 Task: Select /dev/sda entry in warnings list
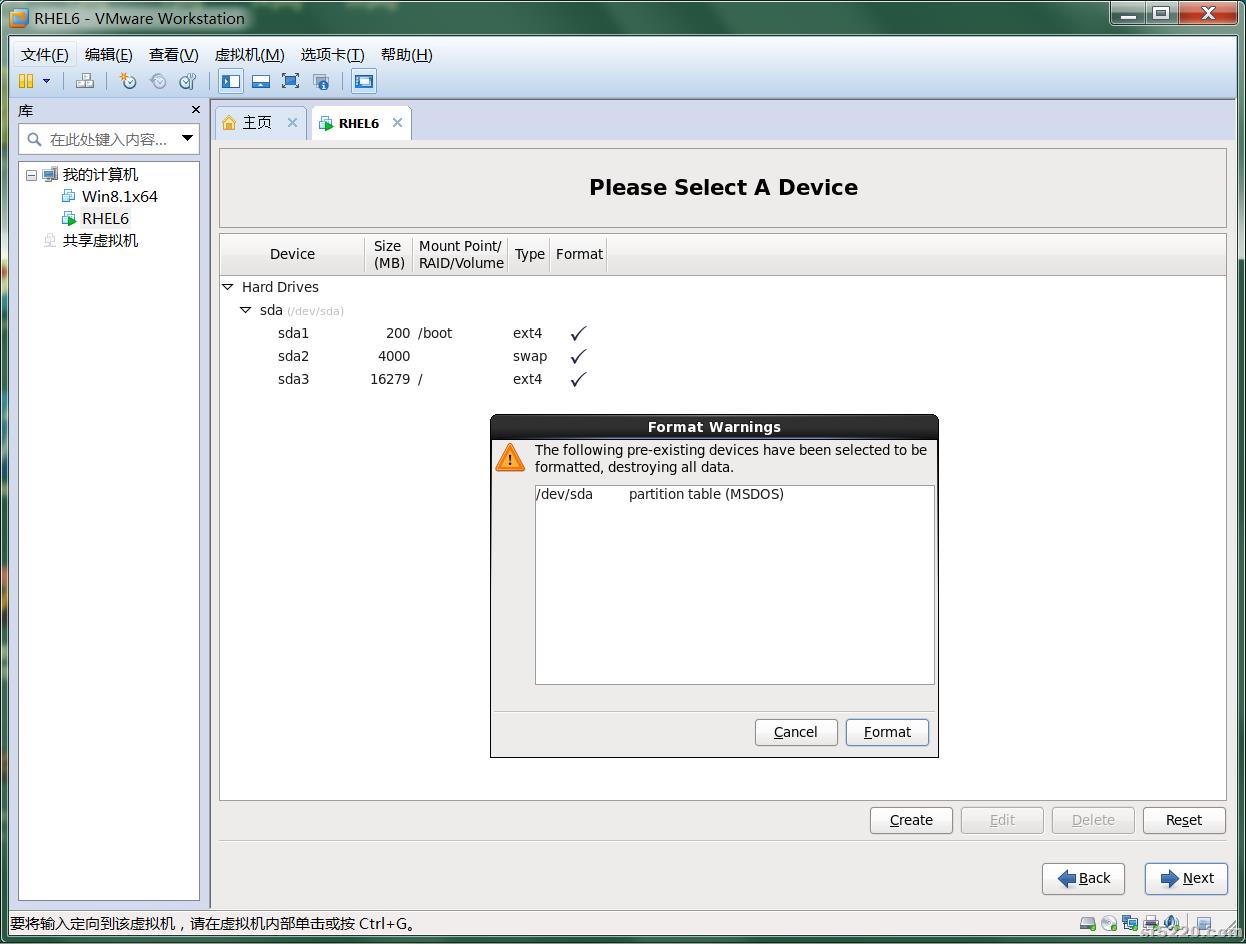[x=734, y=494]
